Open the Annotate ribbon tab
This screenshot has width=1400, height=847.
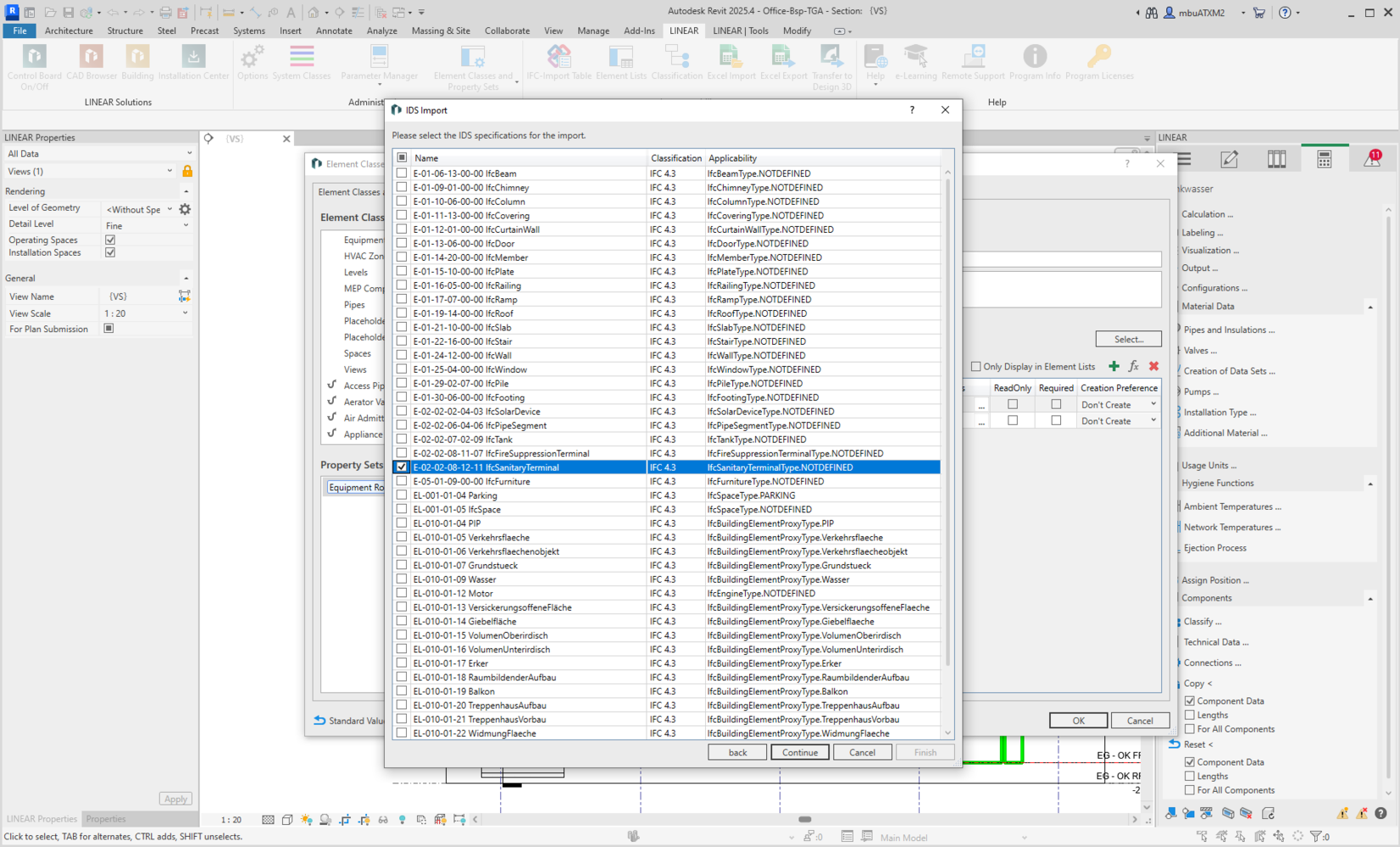click(x=334, y=30)
